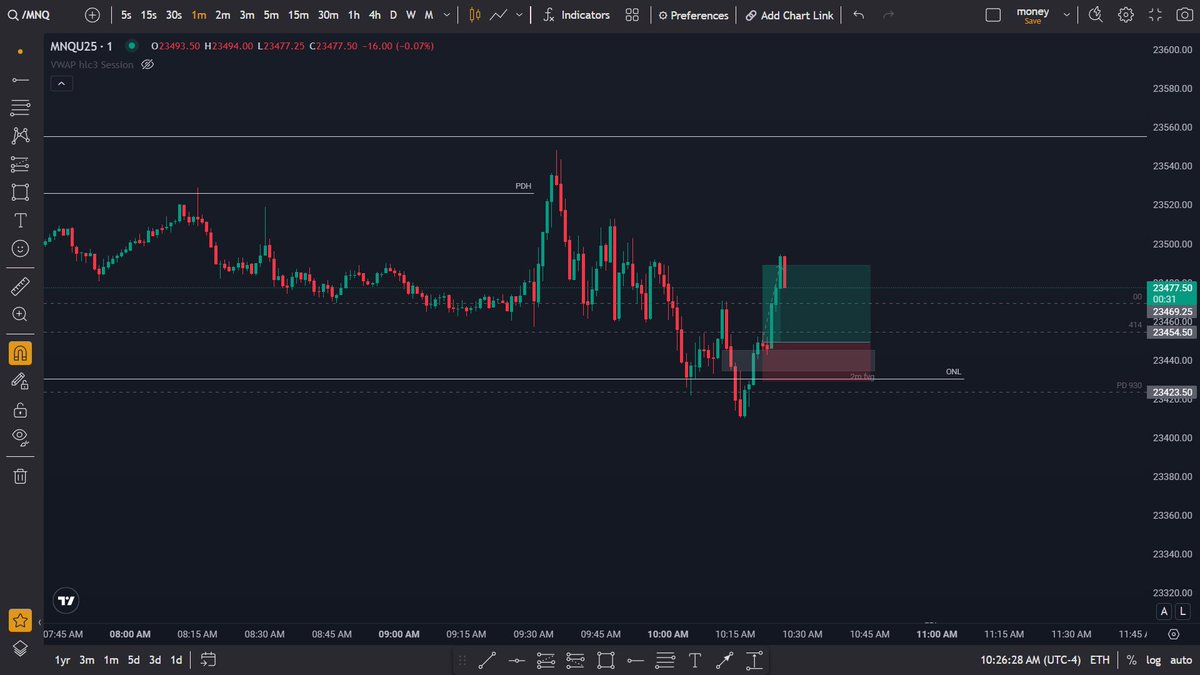Set date range to 5d
The height and width of the screenshot is (675, 1200).
point(134,660)
